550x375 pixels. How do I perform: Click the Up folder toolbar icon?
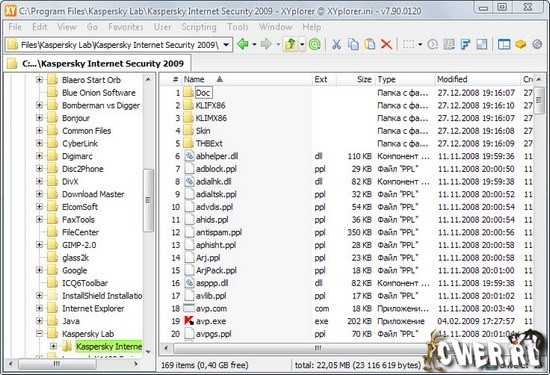[290, 45]
